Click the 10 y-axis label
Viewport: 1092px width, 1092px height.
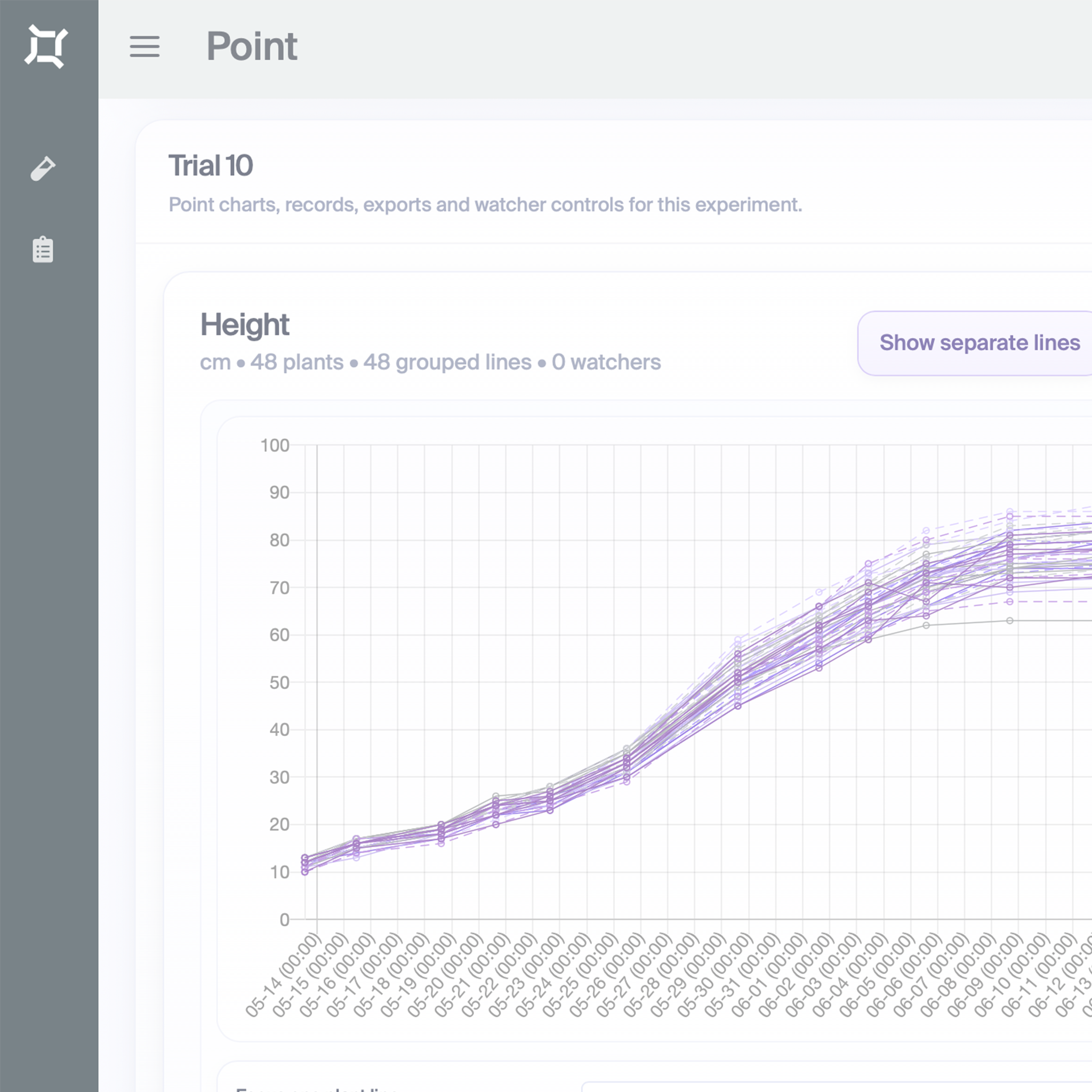(279, 872)
